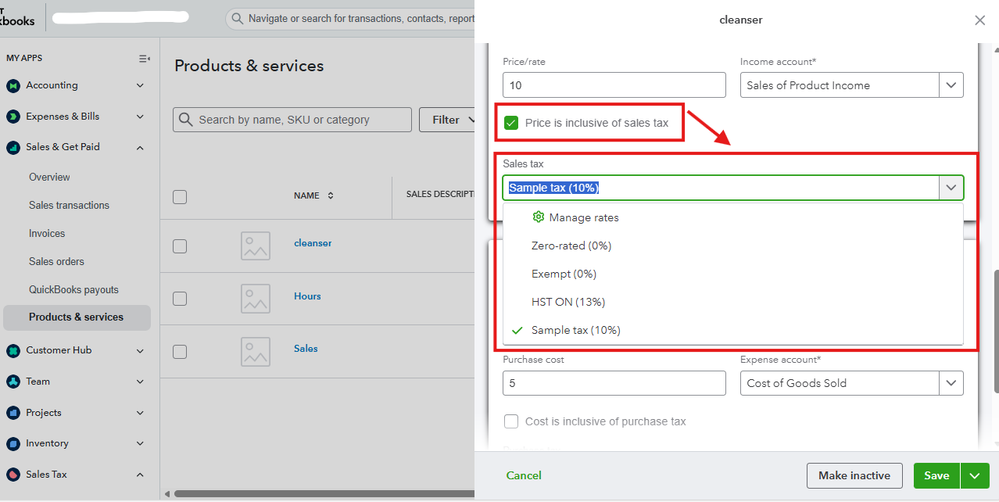Open Invoices in sidebar
This screenshot has width=999, height=502.
click(47, 233)
